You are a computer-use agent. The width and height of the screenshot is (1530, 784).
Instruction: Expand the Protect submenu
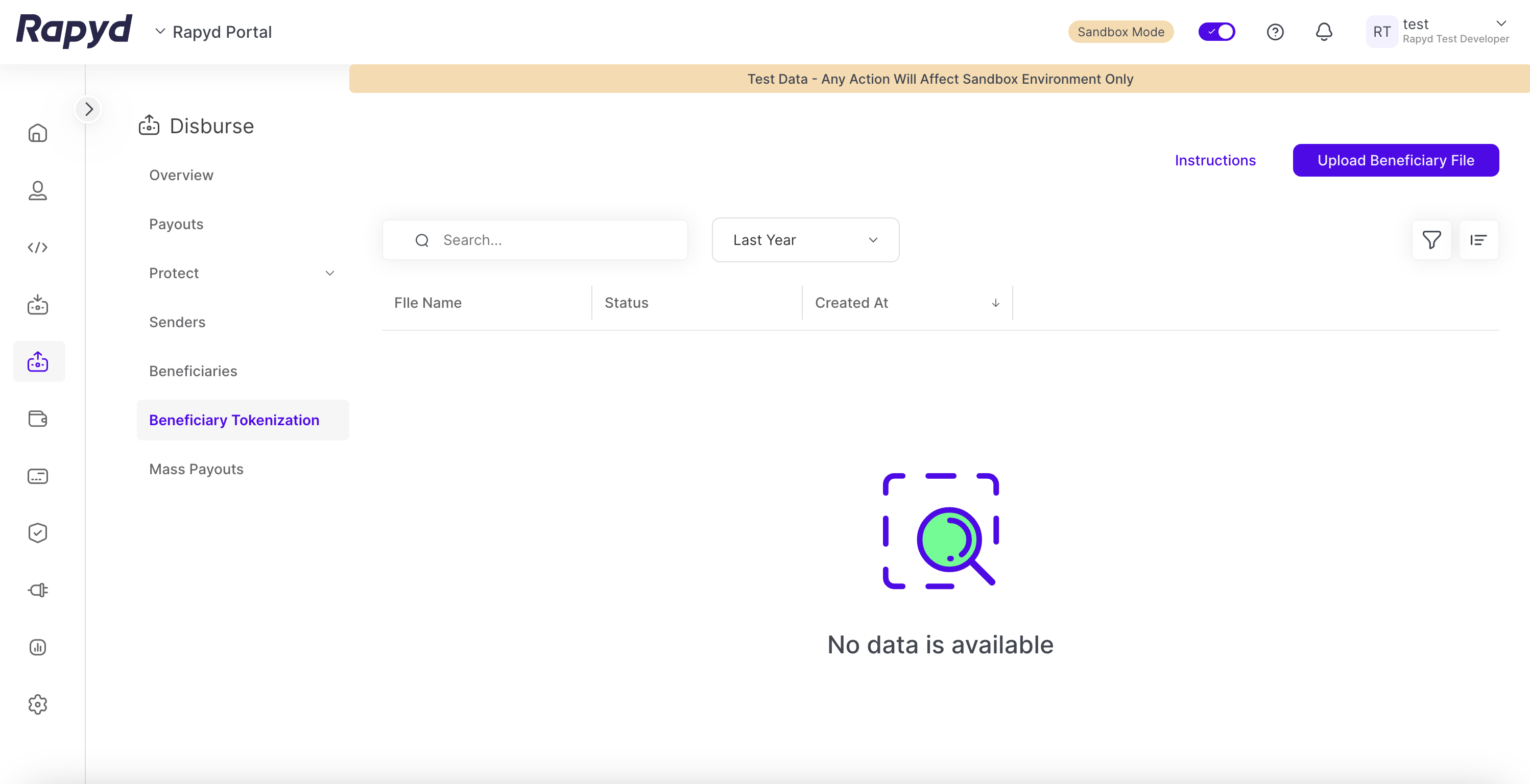[329, 273]
